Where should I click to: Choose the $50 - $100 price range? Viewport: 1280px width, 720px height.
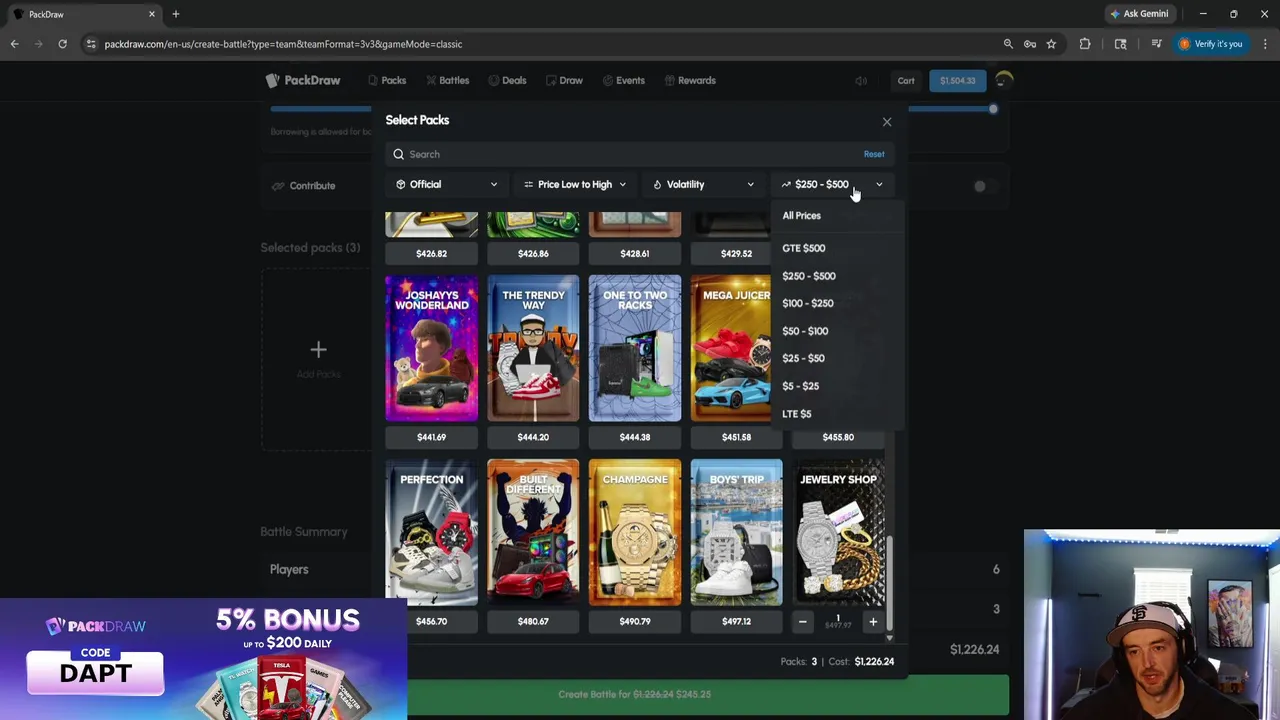click(805, 331)
